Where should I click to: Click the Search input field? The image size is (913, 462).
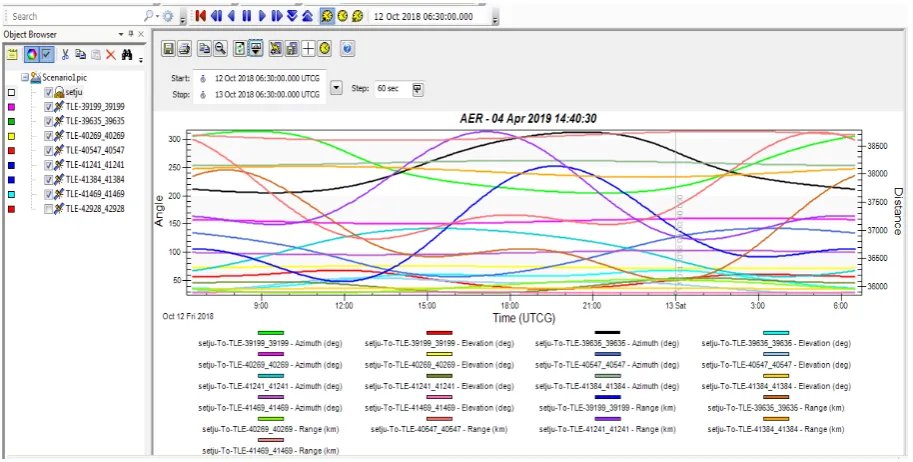(x=76, y=16)
